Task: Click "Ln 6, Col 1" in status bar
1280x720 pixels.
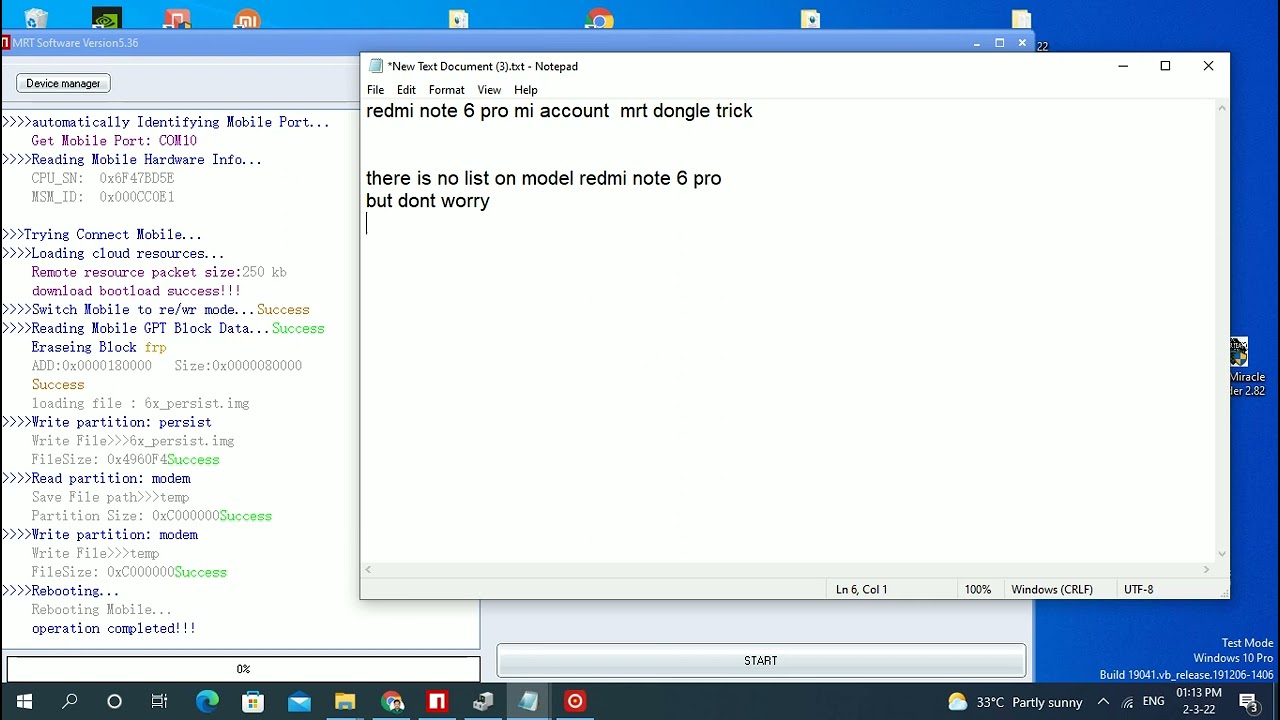Action: click(x=861, y=590)
